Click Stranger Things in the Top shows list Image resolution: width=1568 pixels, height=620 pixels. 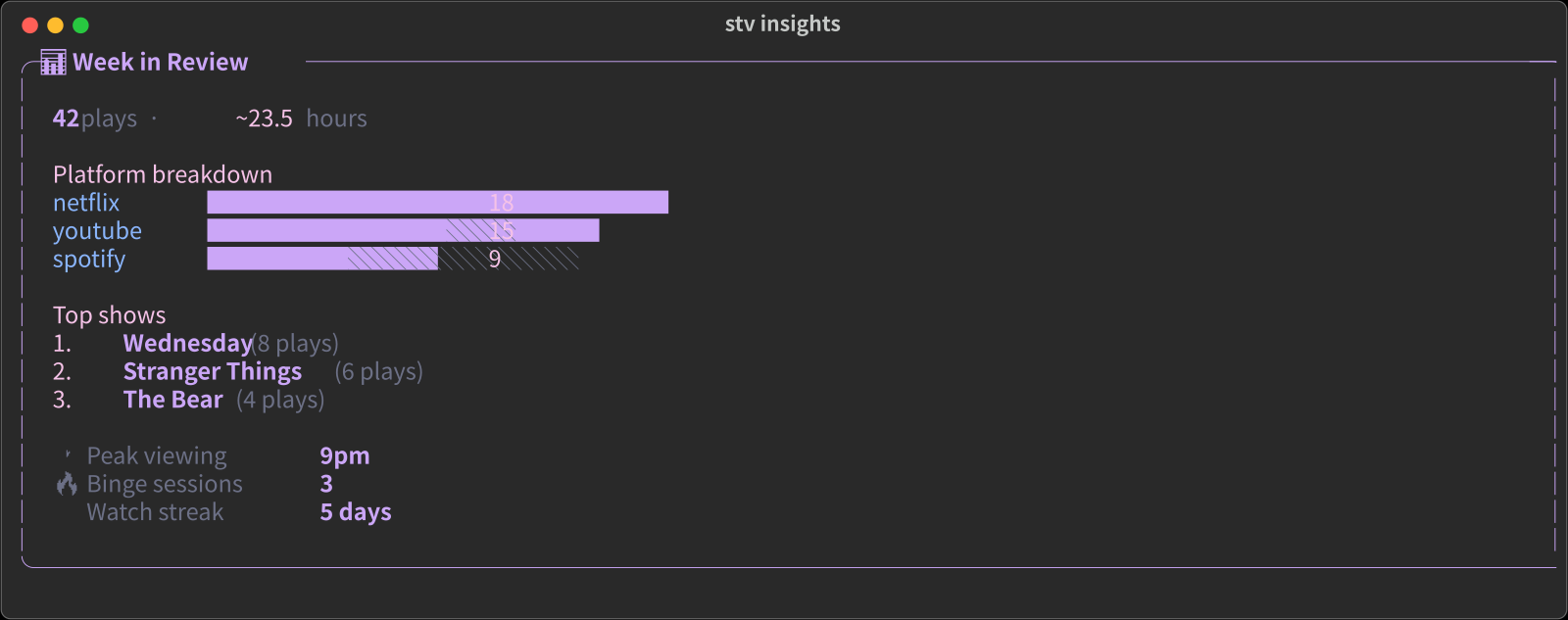pyautogui.click(x=213, y=371)
